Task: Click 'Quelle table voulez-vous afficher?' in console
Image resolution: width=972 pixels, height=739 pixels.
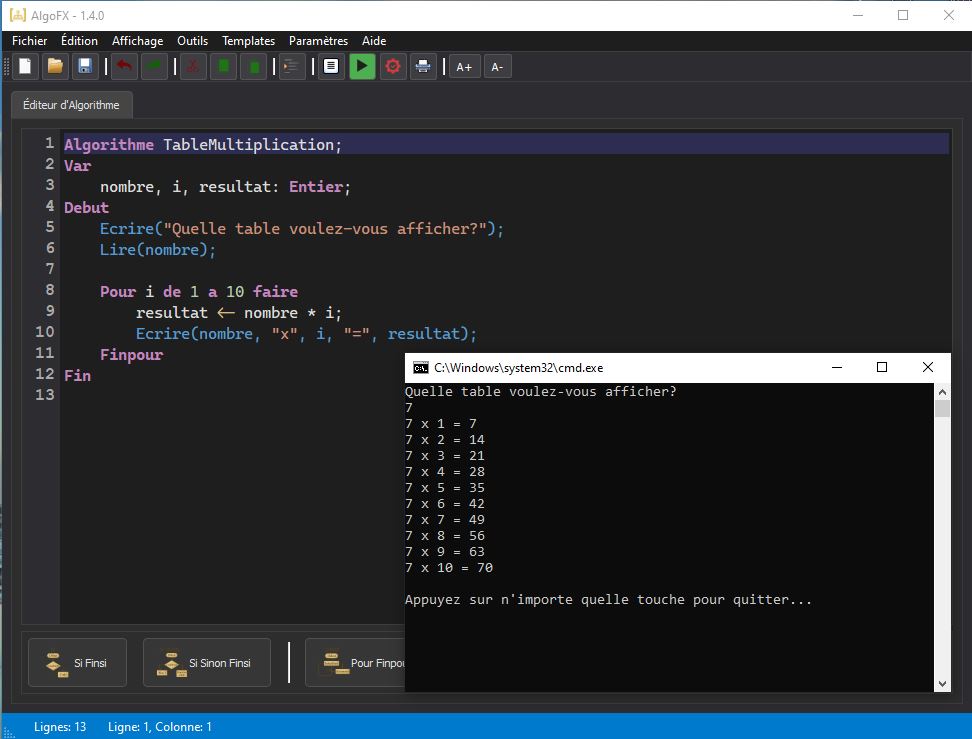Action: (541, 392)
